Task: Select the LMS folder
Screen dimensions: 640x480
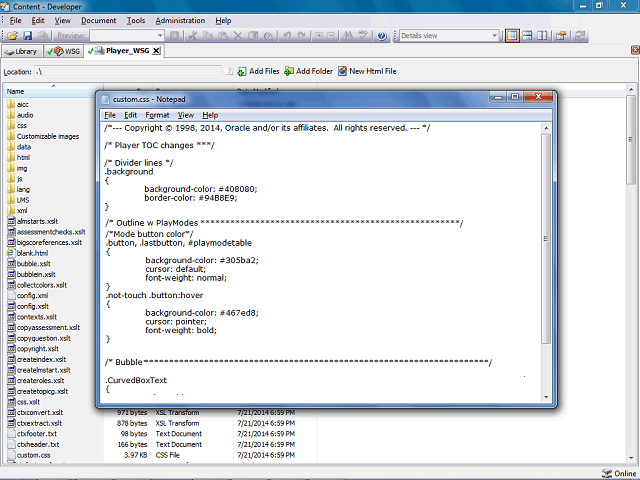Action: 18,200
